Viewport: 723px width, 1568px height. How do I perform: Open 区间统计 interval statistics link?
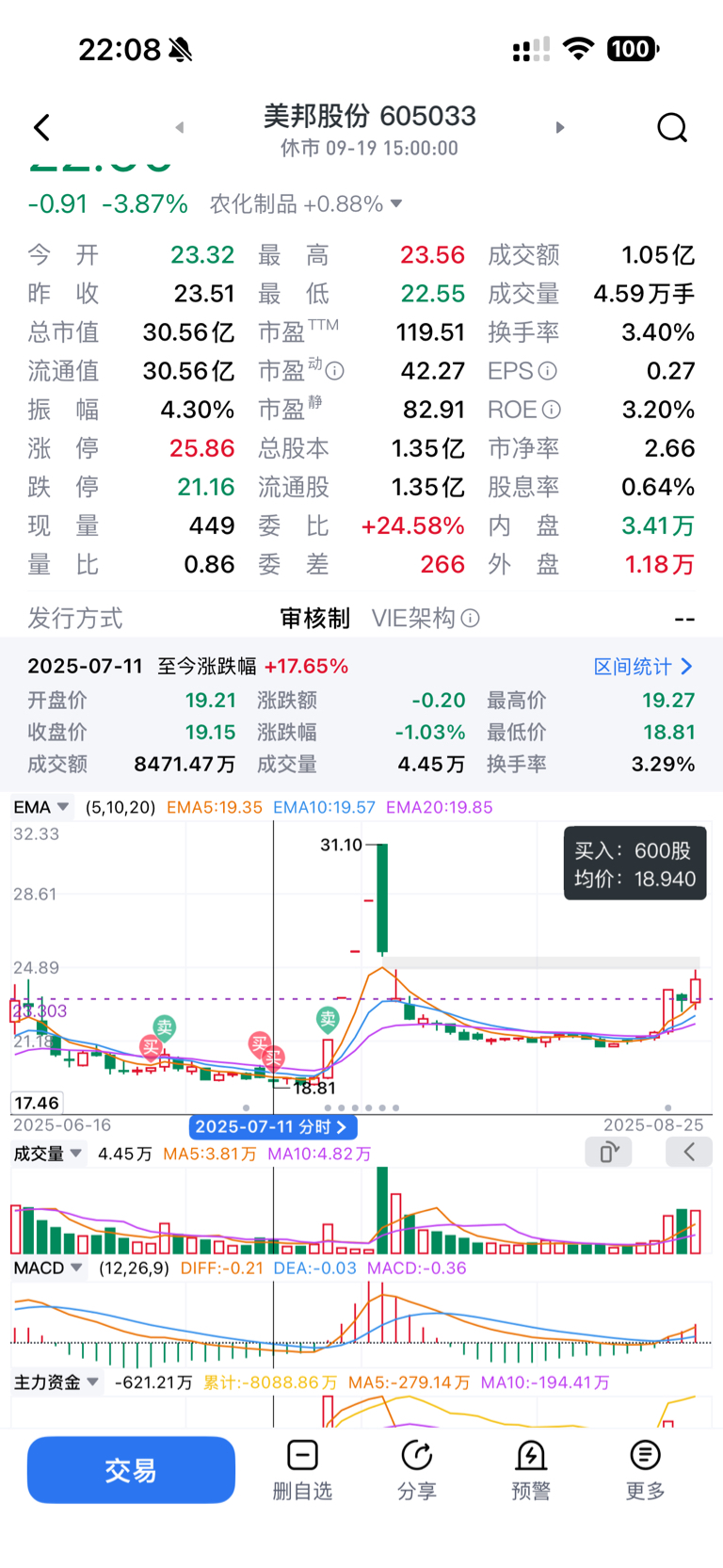tap(643, 667)
